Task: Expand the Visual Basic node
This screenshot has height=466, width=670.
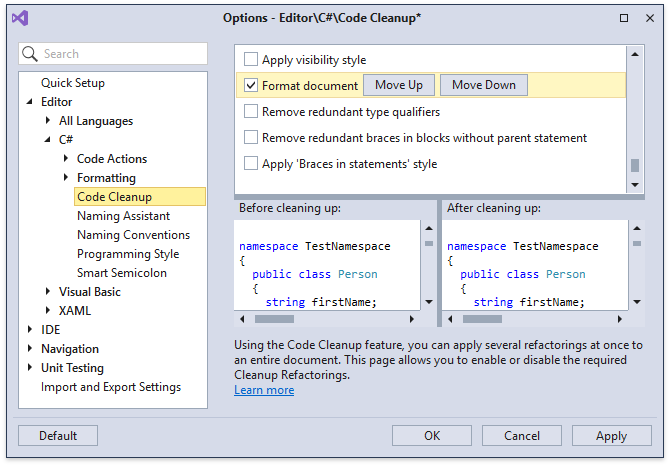Action: pyautogui.click(x=48, y=292)
